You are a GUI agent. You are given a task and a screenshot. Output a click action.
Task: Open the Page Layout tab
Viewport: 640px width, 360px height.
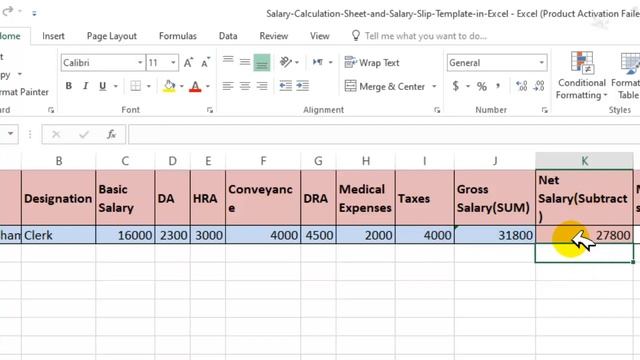click(111, 36)
